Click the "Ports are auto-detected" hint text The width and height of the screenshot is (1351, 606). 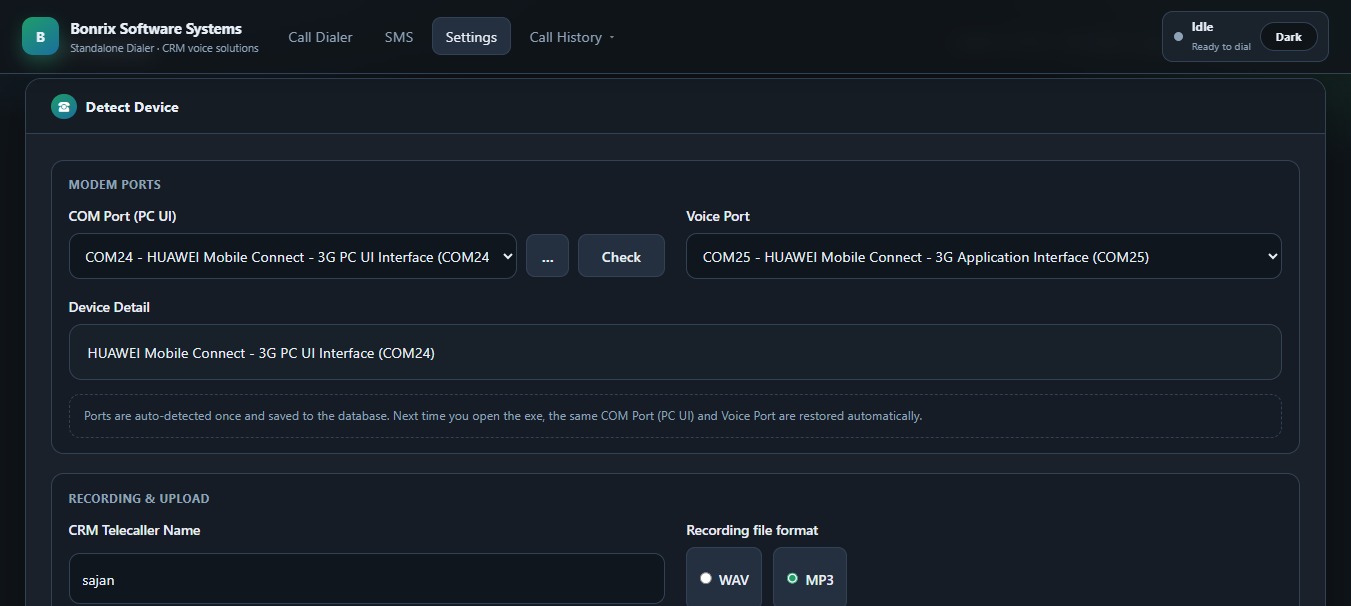(x=503, y=416)
